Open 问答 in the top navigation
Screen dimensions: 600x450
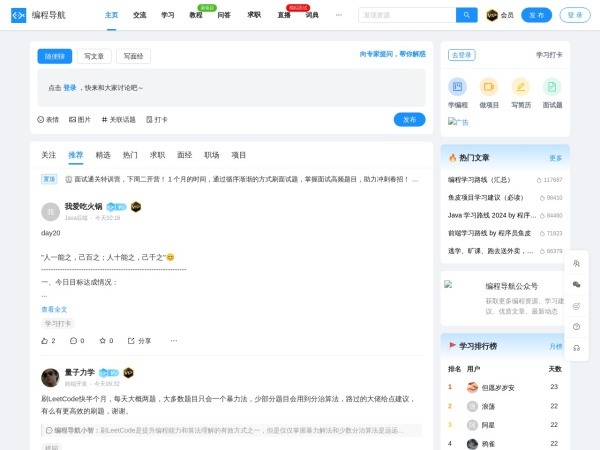(224, 16)
